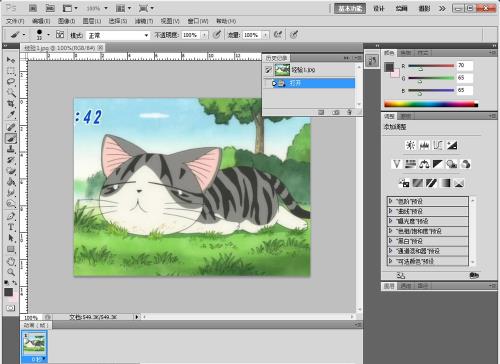Create new snapshot in History panel

pos(336,112)
